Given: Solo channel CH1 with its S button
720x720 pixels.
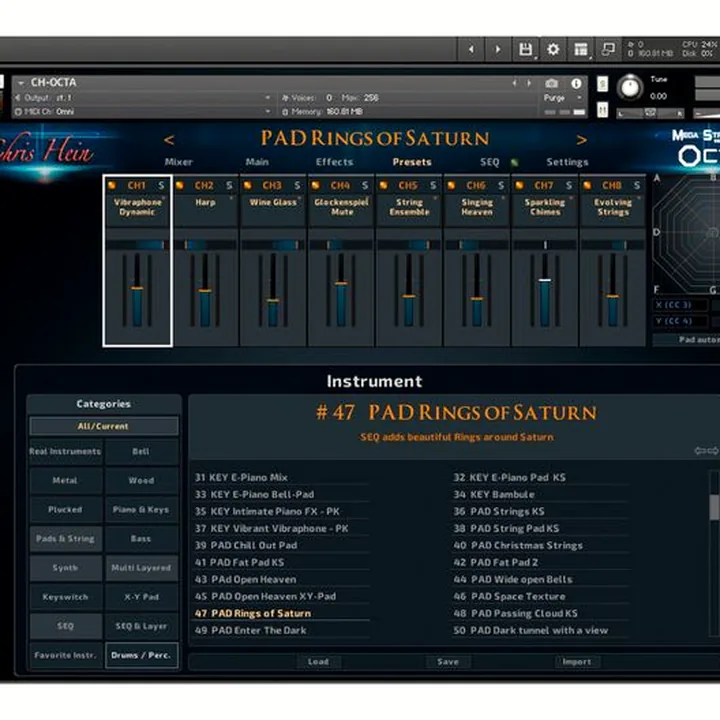Looking at the screenshot, I should 161,185.
